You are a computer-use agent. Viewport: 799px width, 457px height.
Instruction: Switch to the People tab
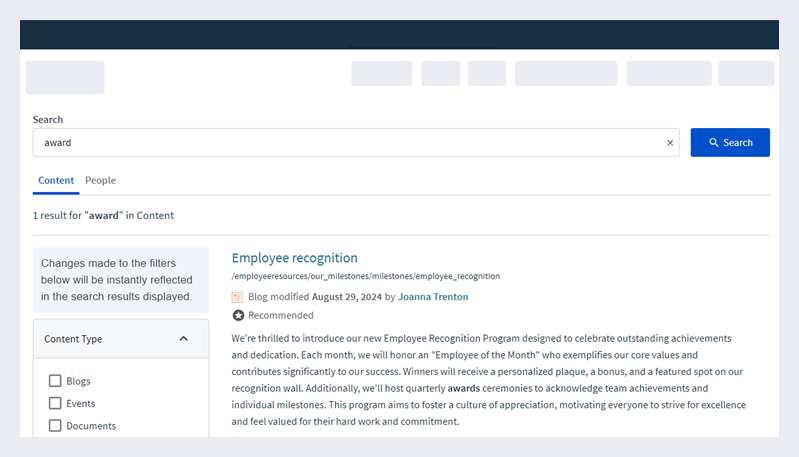point(100,180)
